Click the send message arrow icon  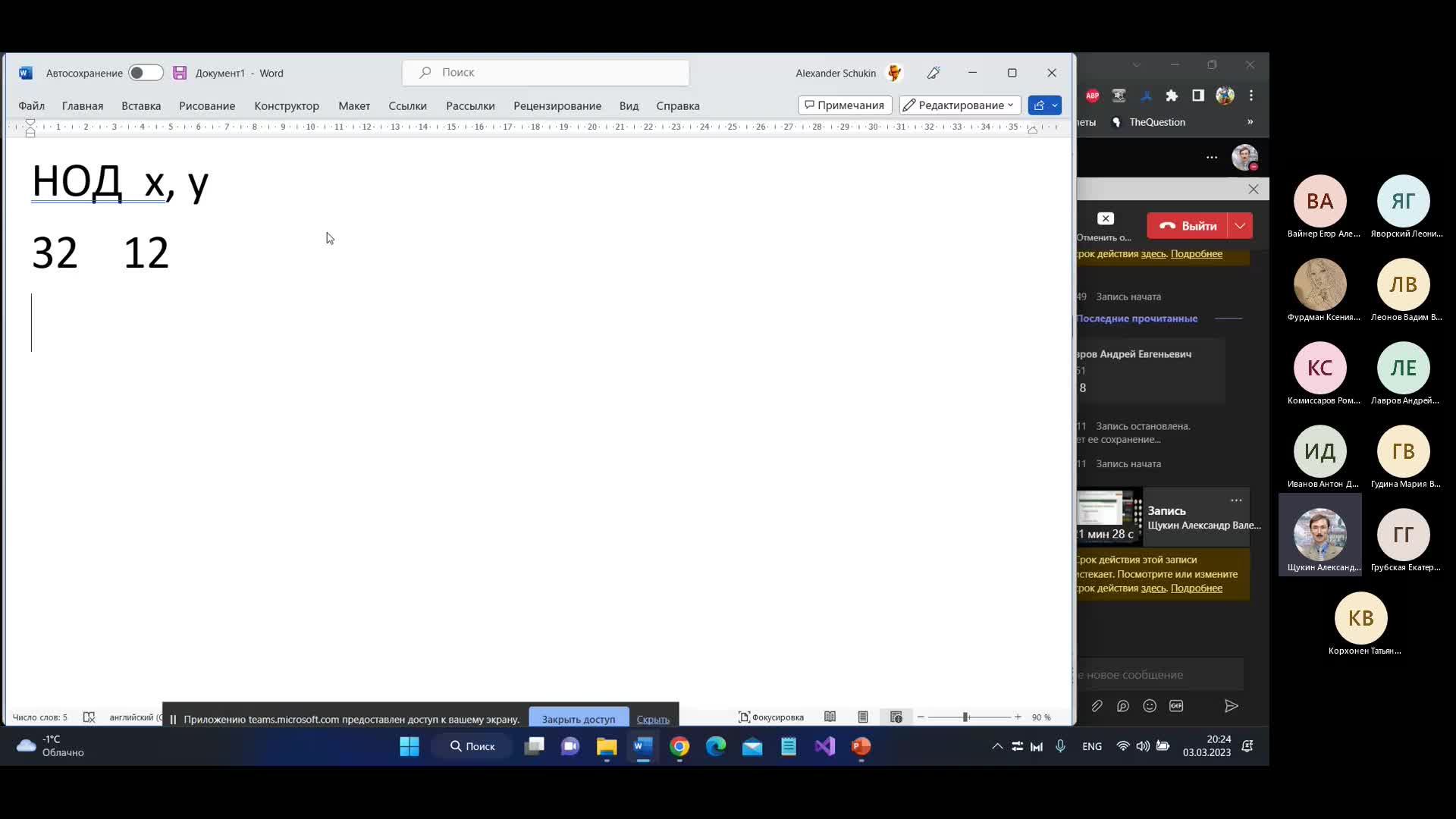[1232, 706]
